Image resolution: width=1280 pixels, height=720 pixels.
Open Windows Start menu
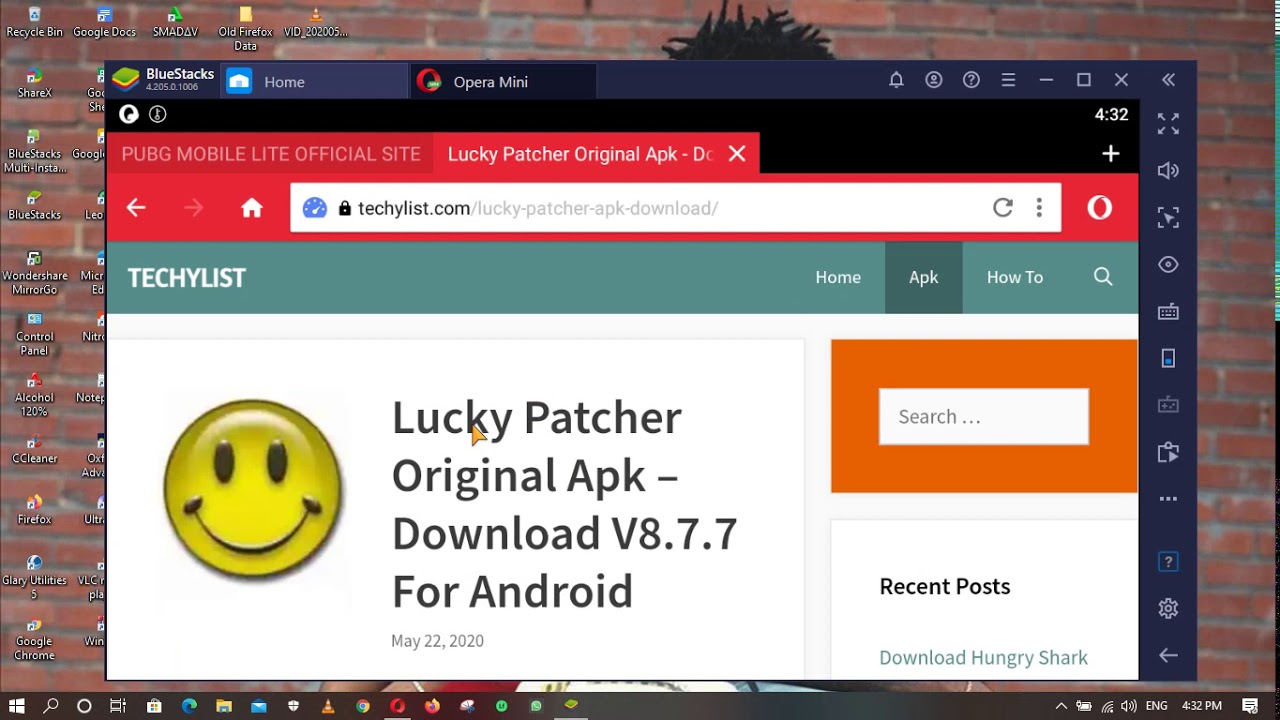pos(18,706)
